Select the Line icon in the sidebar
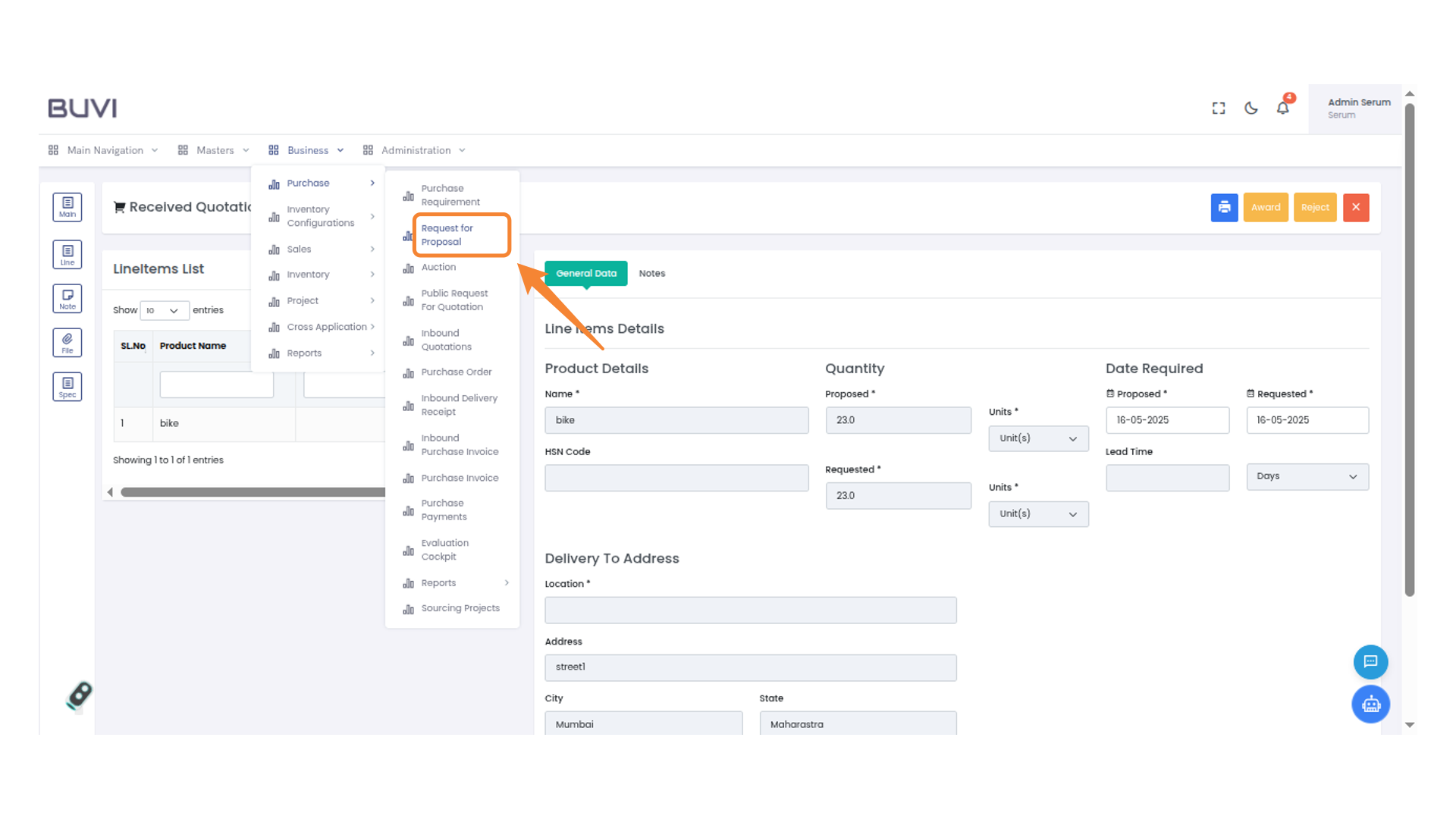This screenshot has height=819, width=1456. point(67,254)
